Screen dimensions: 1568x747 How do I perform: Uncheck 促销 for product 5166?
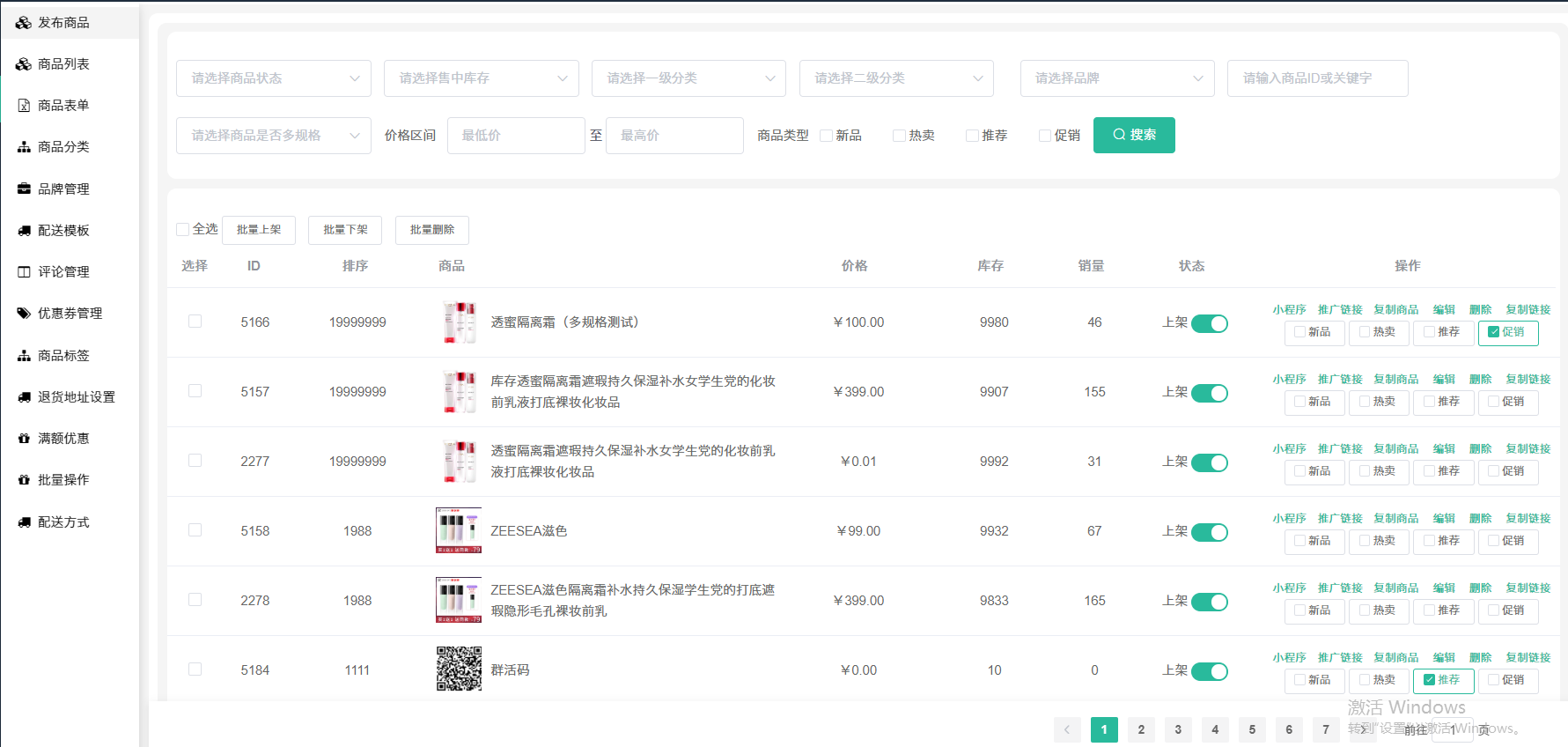click(x=1493, y=332)
